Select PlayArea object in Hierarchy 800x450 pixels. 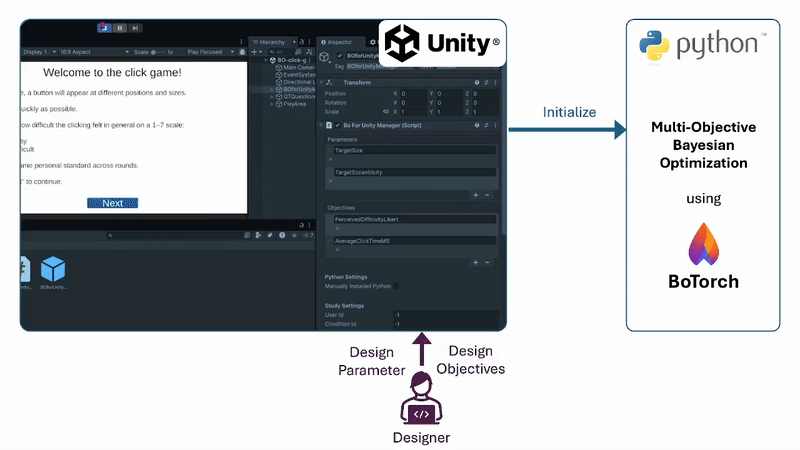(x=294, y=102)
